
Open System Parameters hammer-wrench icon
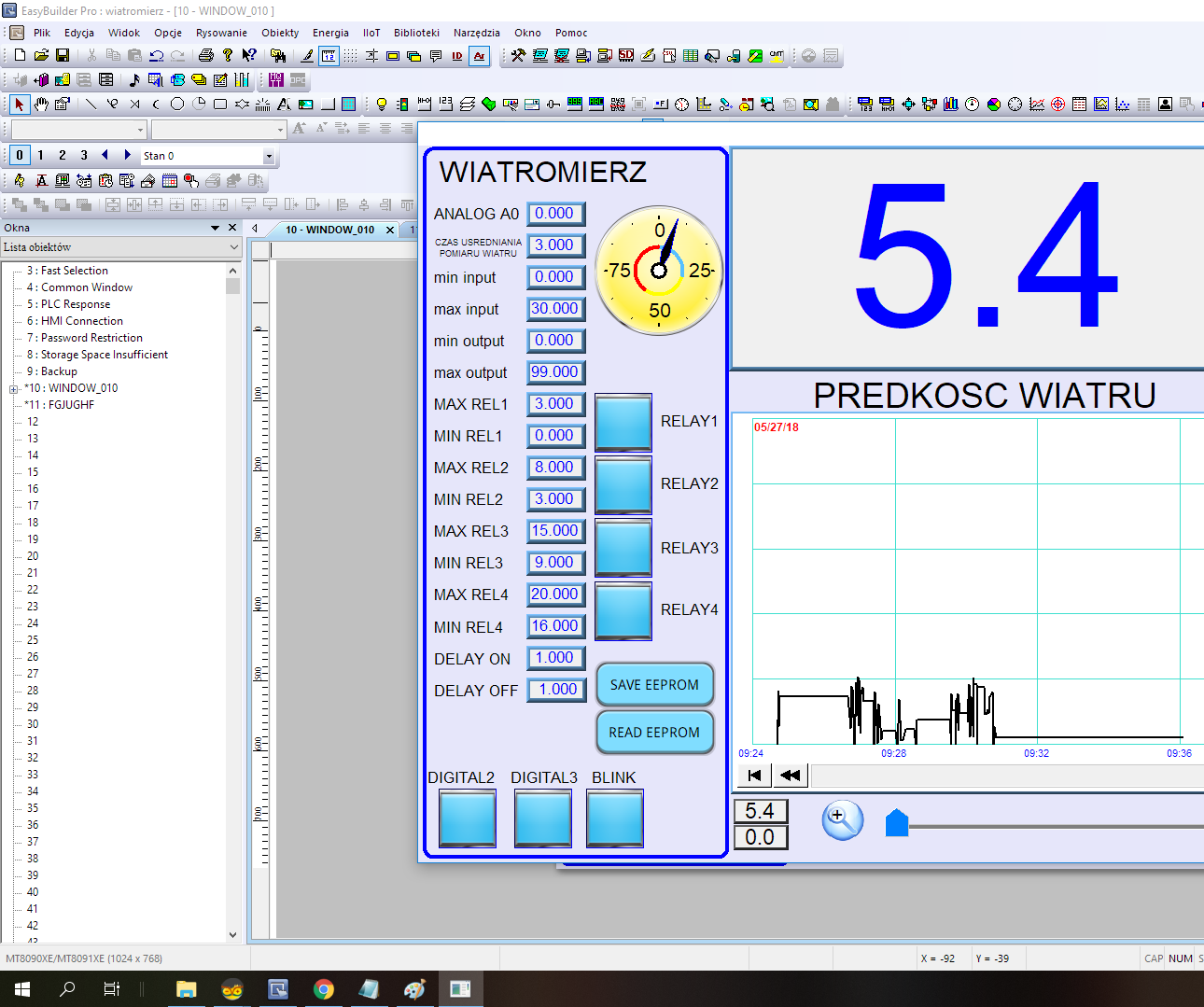[518, 55]
